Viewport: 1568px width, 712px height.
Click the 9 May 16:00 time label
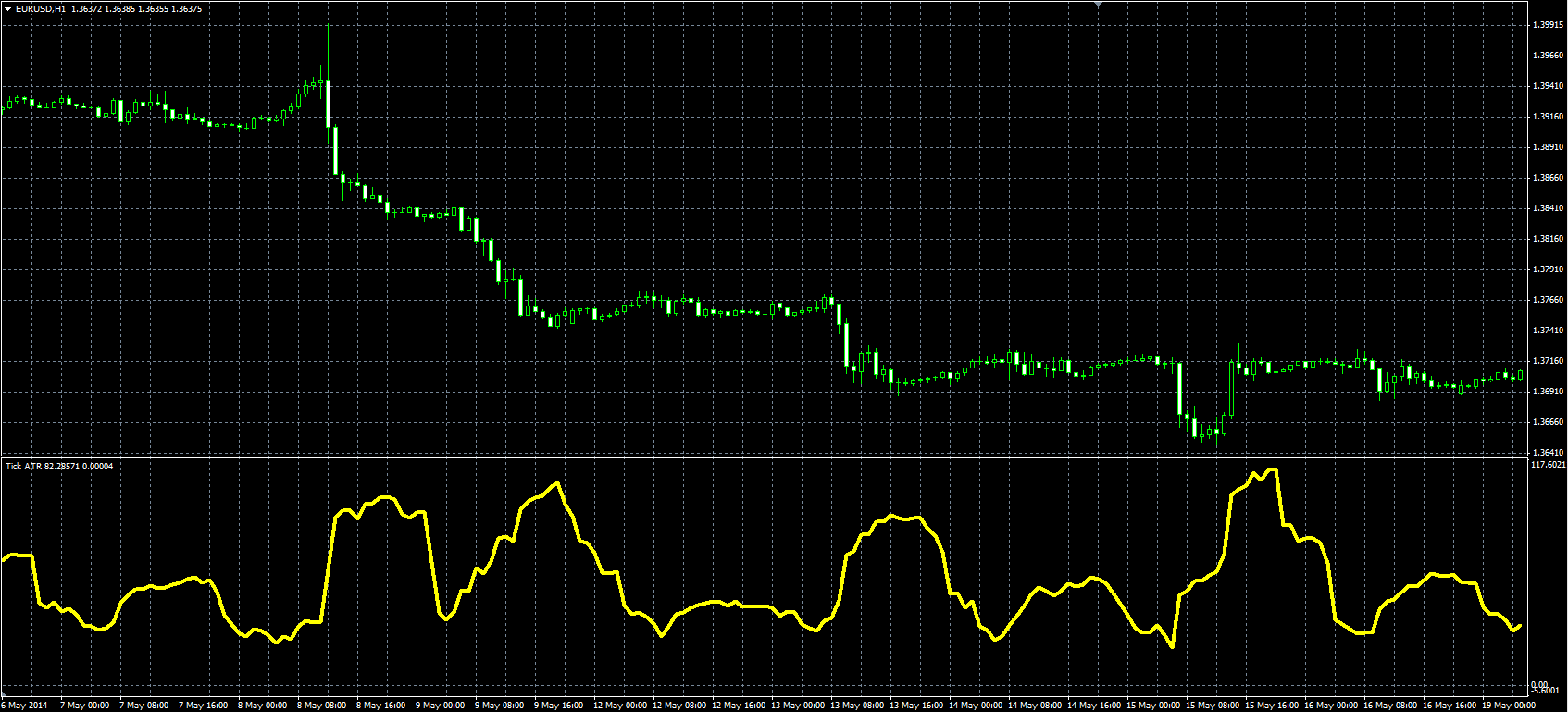[x=559, y=706]
